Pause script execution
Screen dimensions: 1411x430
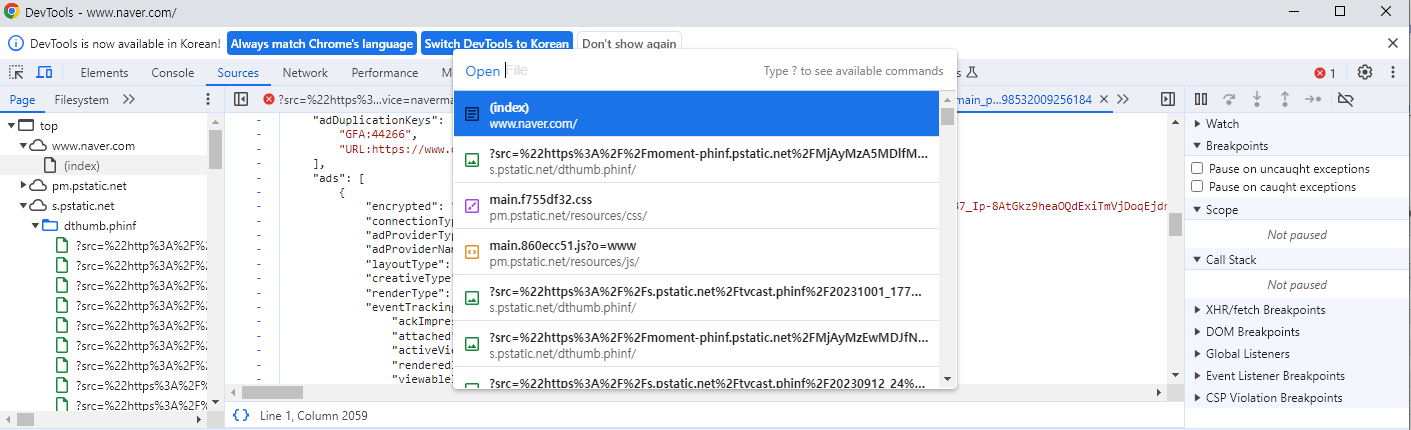1201,99
